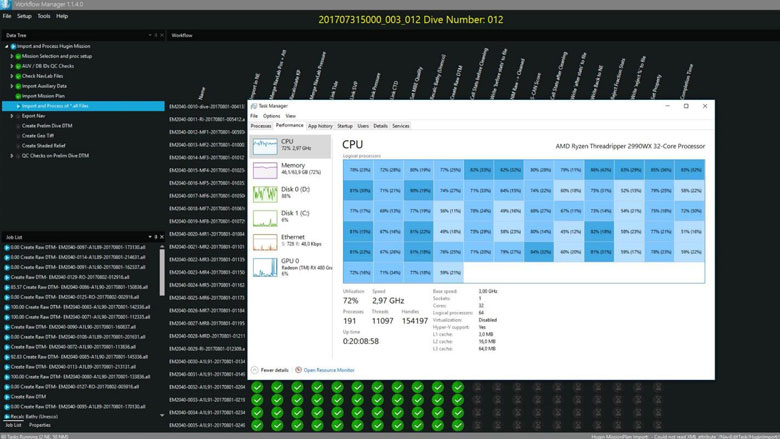The height and width of the screenshot is (439, 780).
Task: Click the Create Geo Tiff step checkbox
Action: pos(17,135)
